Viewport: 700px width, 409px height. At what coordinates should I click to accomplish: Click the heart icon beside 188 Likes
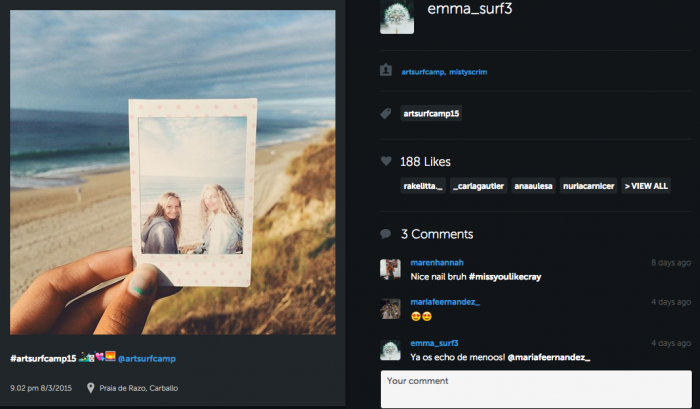[x=386, y=161]
